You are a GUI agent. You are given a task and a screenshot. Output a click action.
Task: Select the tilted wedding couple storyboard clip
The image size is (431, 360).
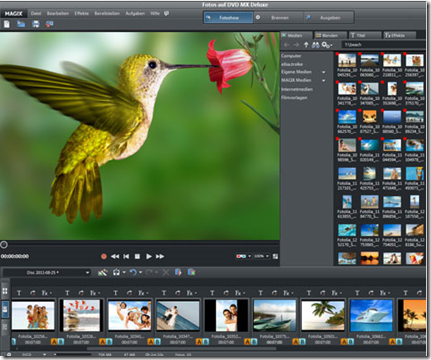[x=178, y=315]
